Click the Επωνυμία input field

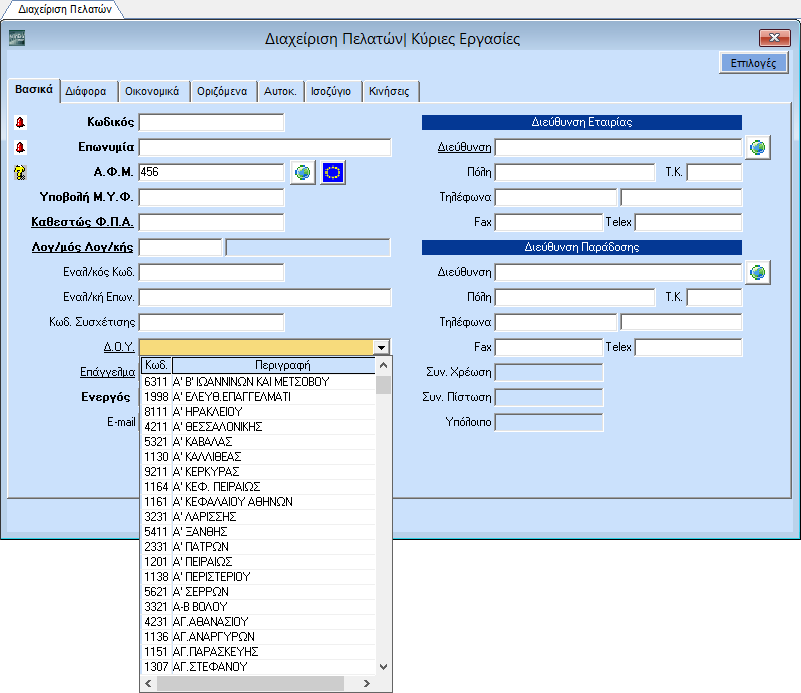pos(265,147)
